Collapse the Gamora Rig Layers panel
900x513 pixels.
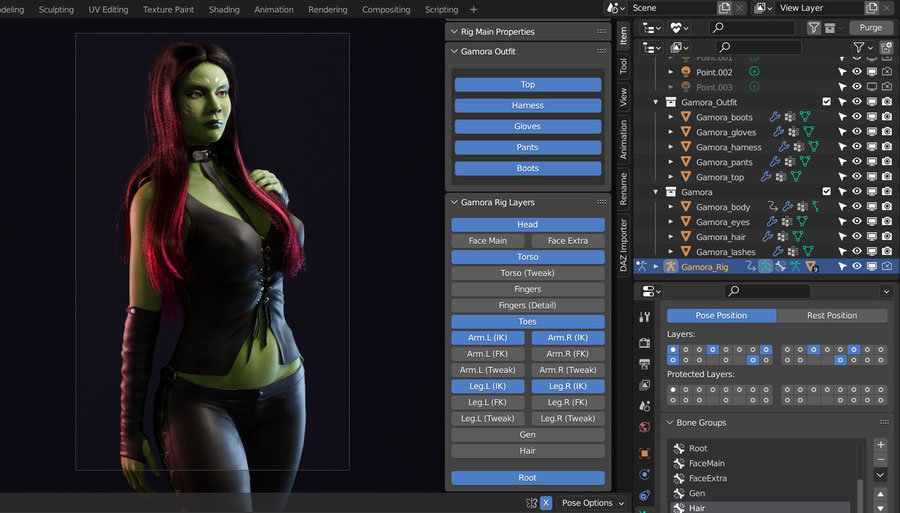tap(454, 202)
